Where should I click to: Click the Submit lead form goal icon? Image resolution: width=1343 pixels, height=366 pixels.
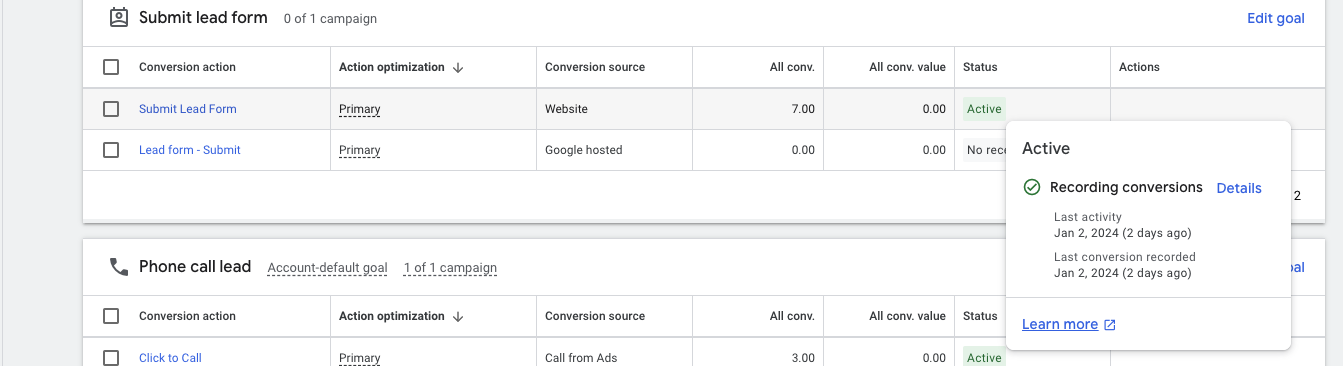coord(119,17)
